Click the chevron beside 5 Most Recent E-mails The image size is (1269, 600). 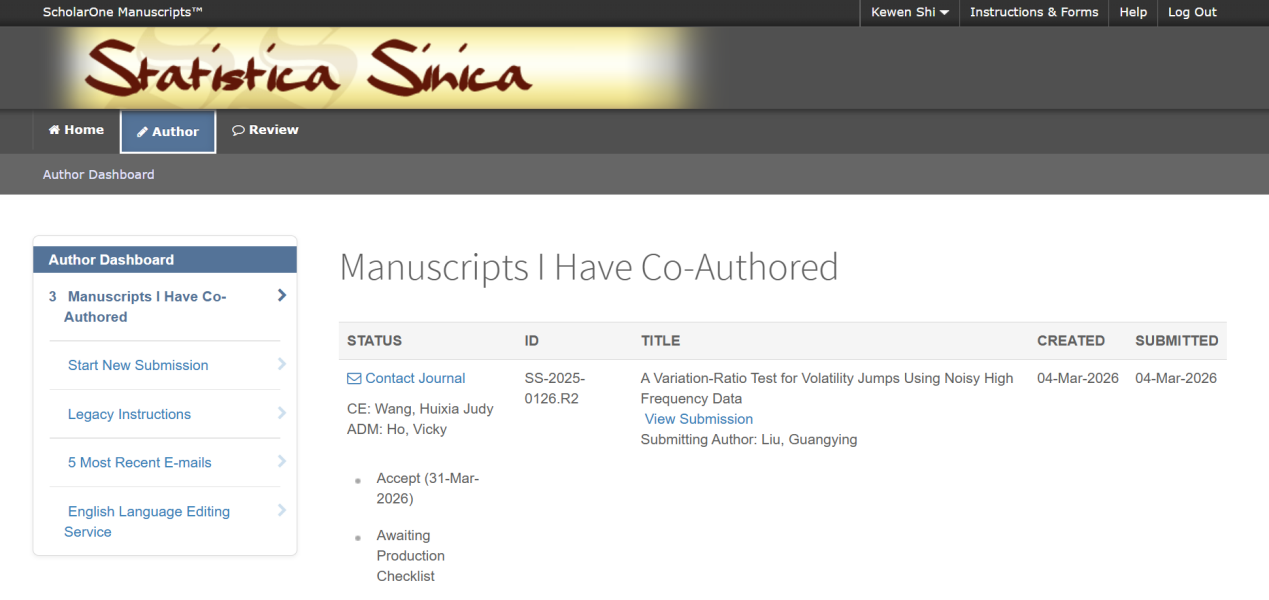(282, 462)
